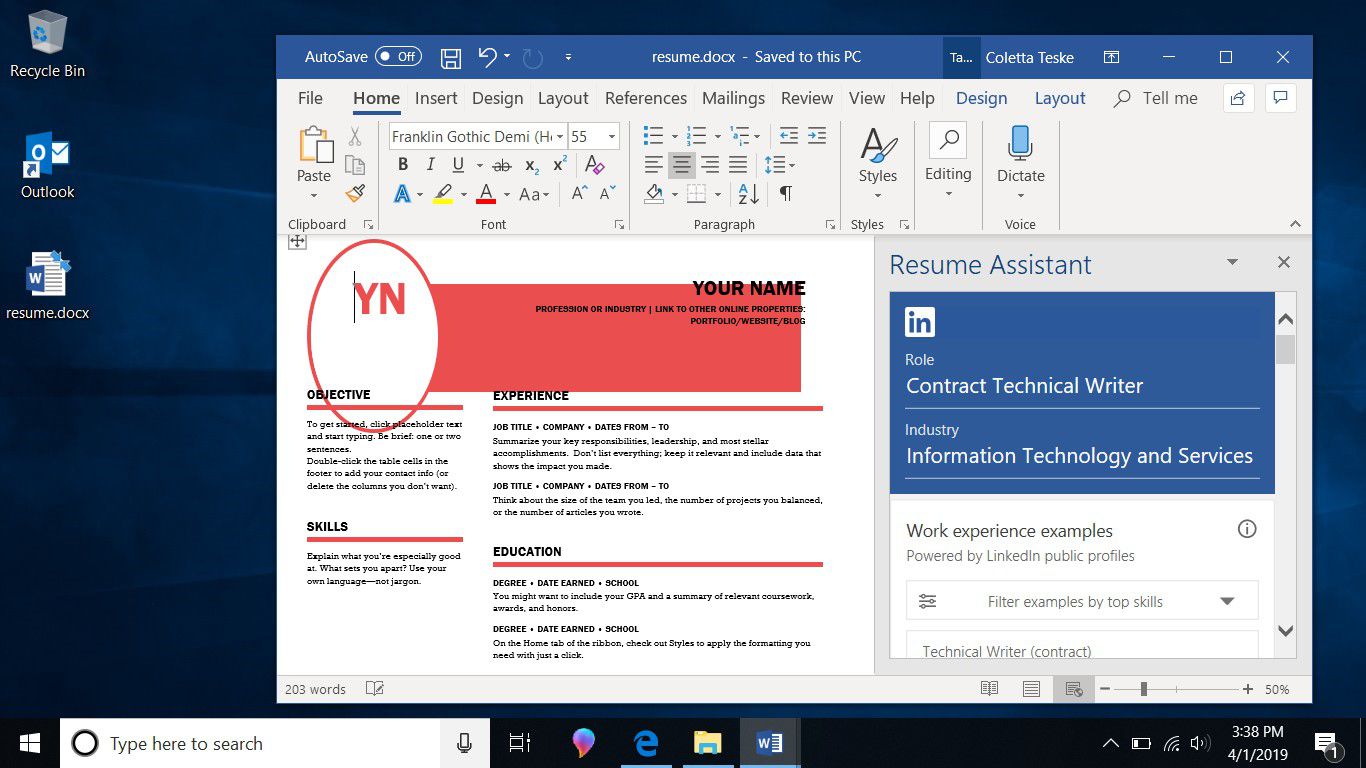Apply strikethrough formatting

click(502, 165)
